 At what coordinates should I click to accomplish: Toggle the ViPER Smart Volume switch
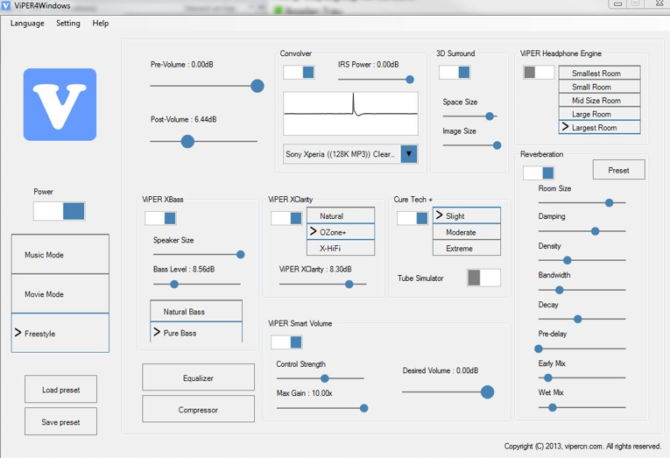click(286, 342)
